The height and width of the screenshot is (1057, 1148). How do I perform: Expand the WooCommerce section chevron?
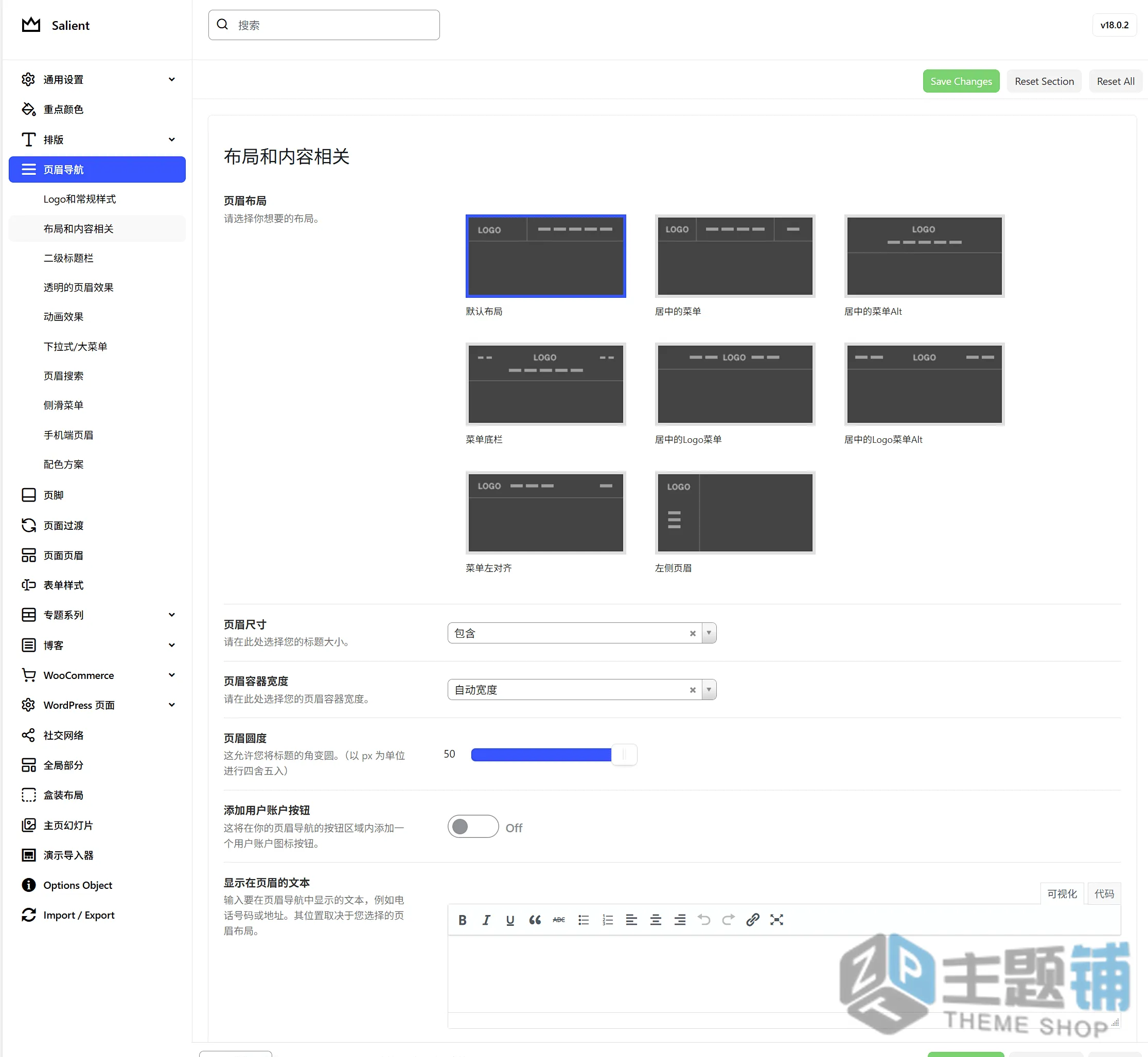172,675
